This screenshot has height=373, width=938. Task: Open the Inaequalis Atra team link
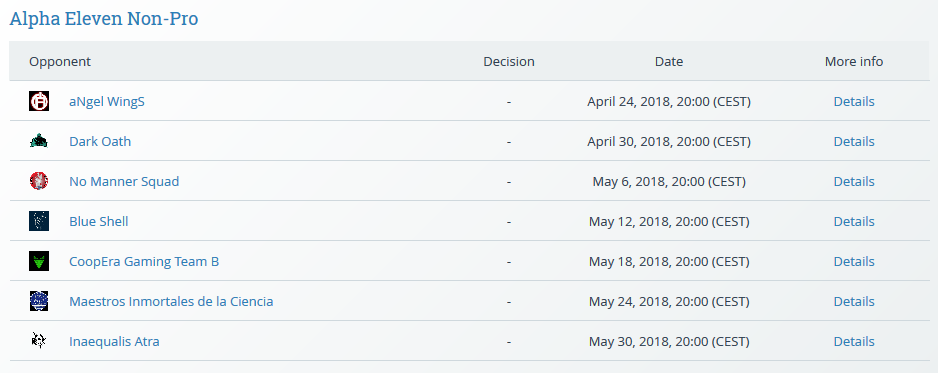point(114,342)
